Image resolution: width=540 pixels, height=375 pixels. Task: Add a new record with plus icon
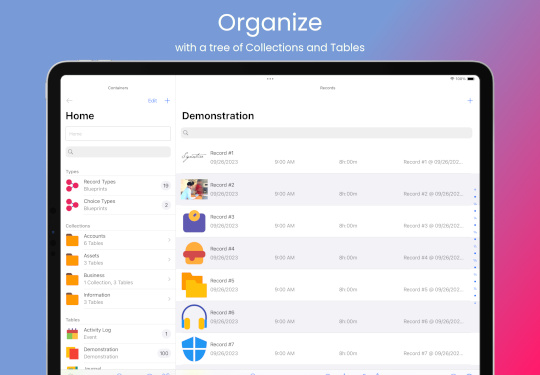pos(470,101)
